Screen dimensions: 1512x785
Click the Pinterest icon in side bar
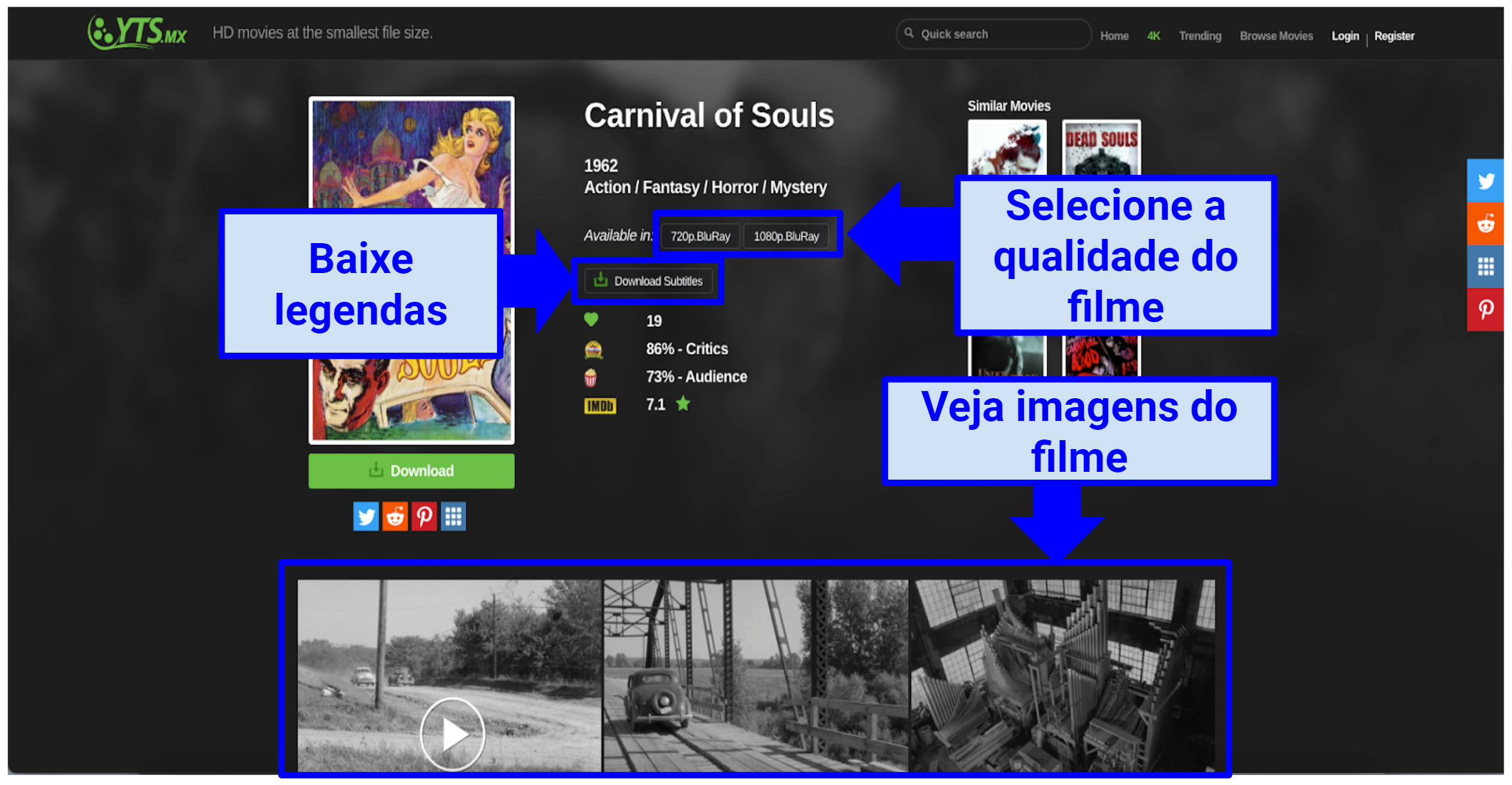1485,310
